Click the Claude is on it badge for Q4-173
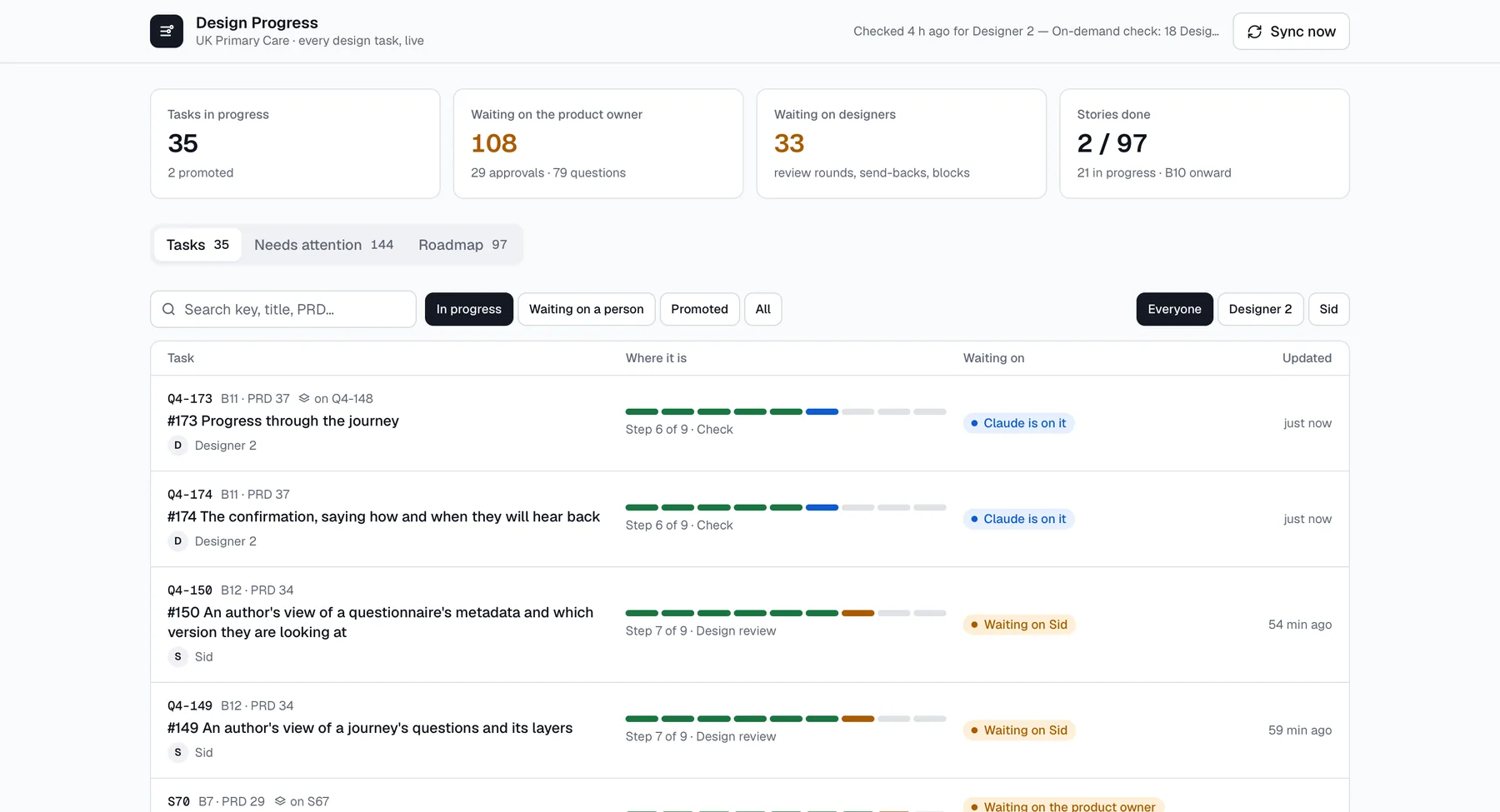The height and width of the screenshot is (812, 1500). click(x=1018, y=423)
